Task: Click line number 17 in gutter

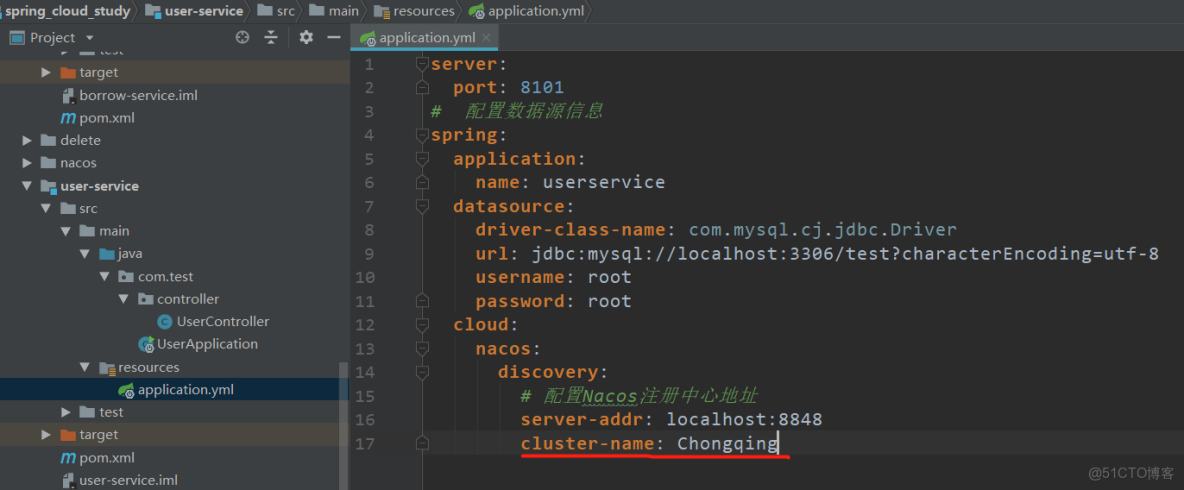Action: pos(365,443)
